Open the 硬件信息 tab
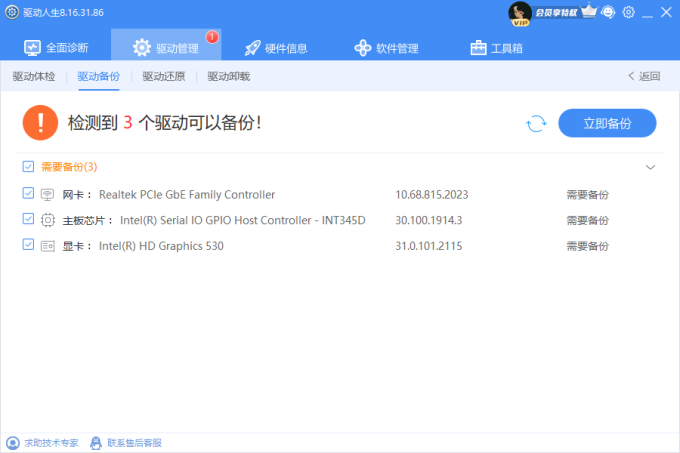 click(276, 48)
